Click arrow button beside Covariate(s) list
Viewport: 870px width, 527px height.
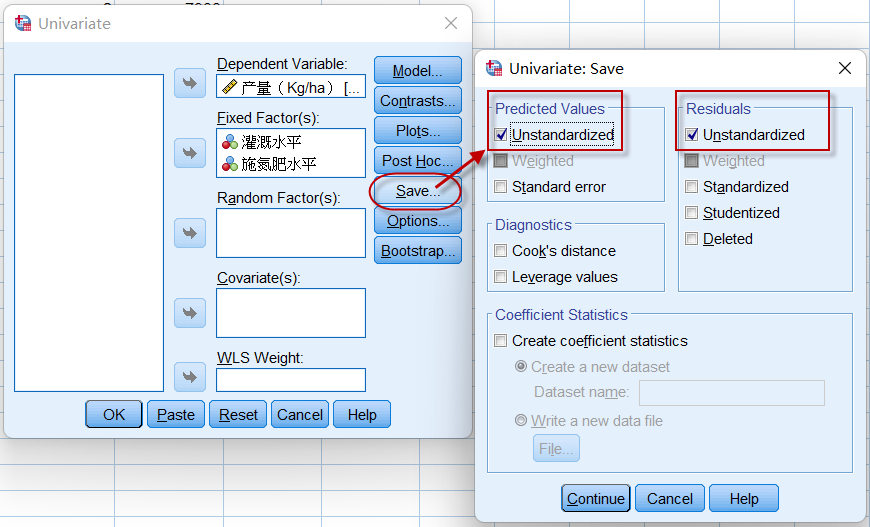point(189,313)
